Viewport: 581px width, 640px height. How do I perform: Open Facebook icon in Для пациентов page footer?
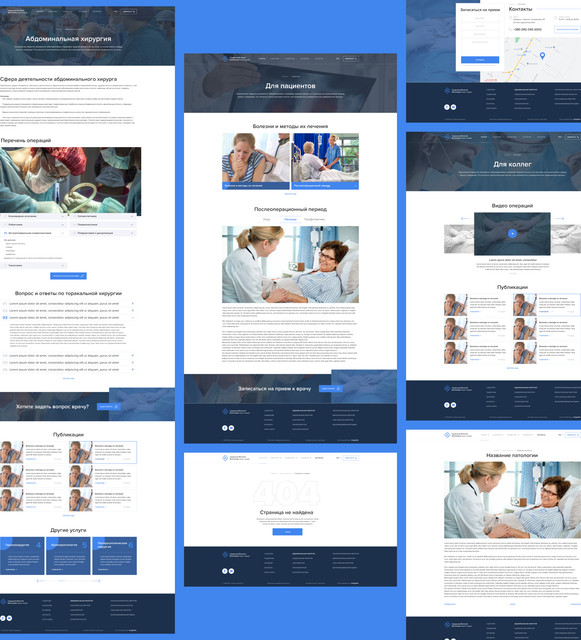tap(225, 428)
